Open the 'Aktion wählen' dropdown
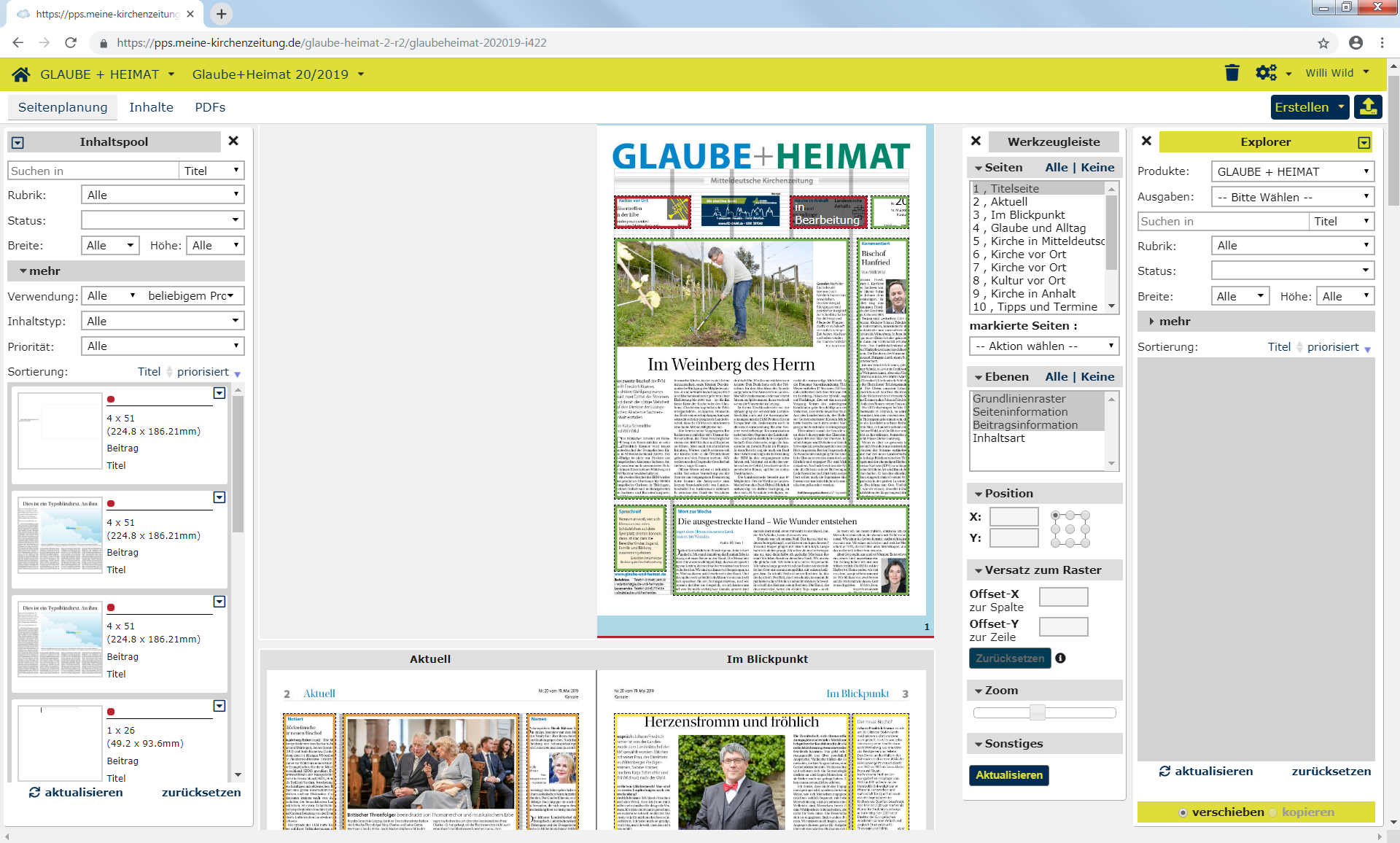 coord(1044,346)
